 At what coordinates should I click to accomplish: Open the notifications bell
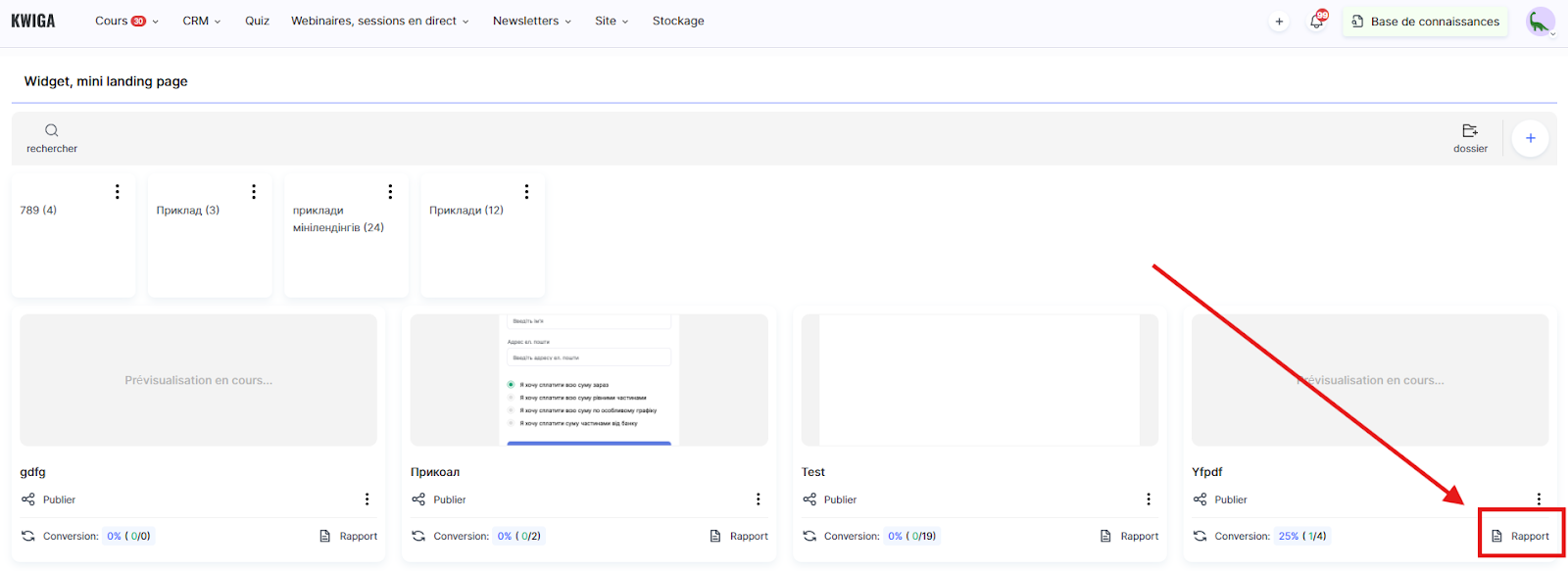tap(1316, 21)
